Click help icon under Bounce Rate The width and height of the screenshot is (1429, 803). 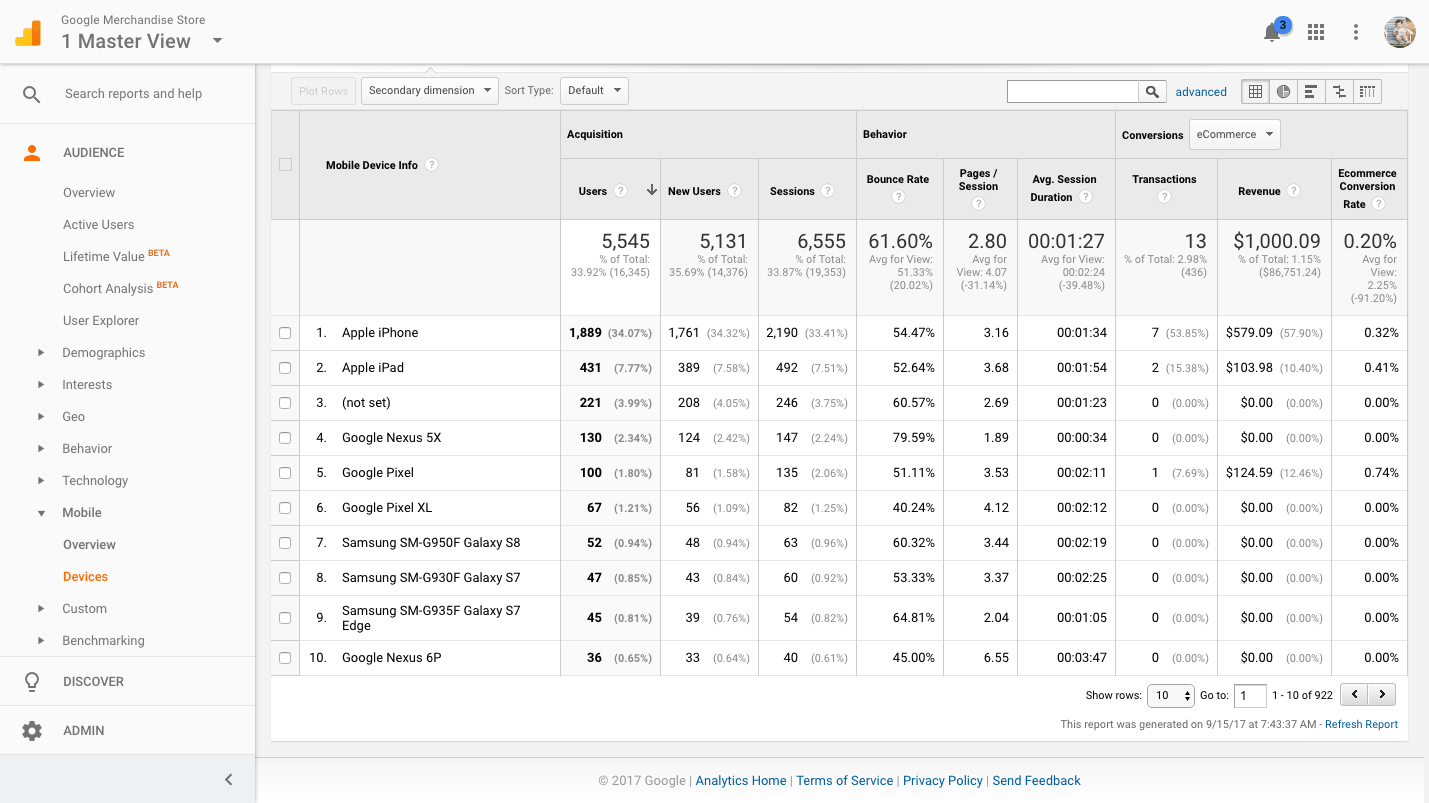point(898,198)
